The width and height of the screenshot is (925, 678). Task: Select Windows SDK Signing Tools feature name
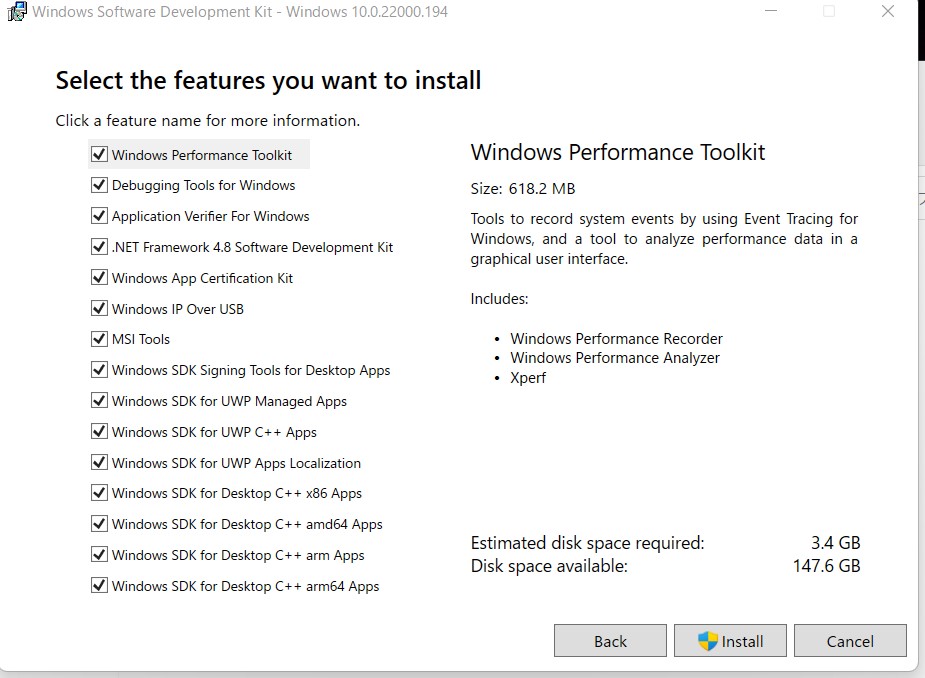251,370
